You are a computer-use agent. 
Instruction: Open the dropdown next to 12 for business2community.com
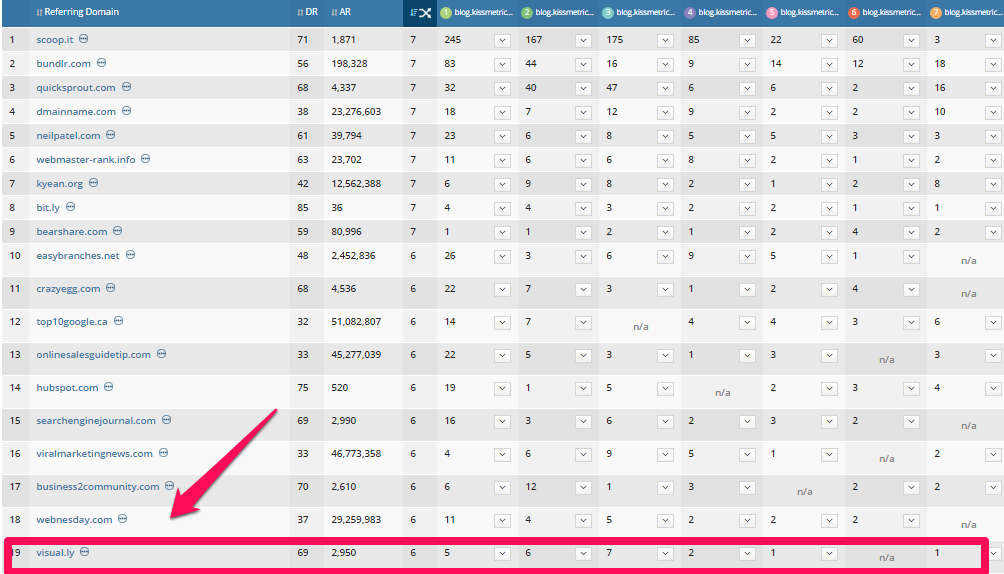click(x=583, y=487)
